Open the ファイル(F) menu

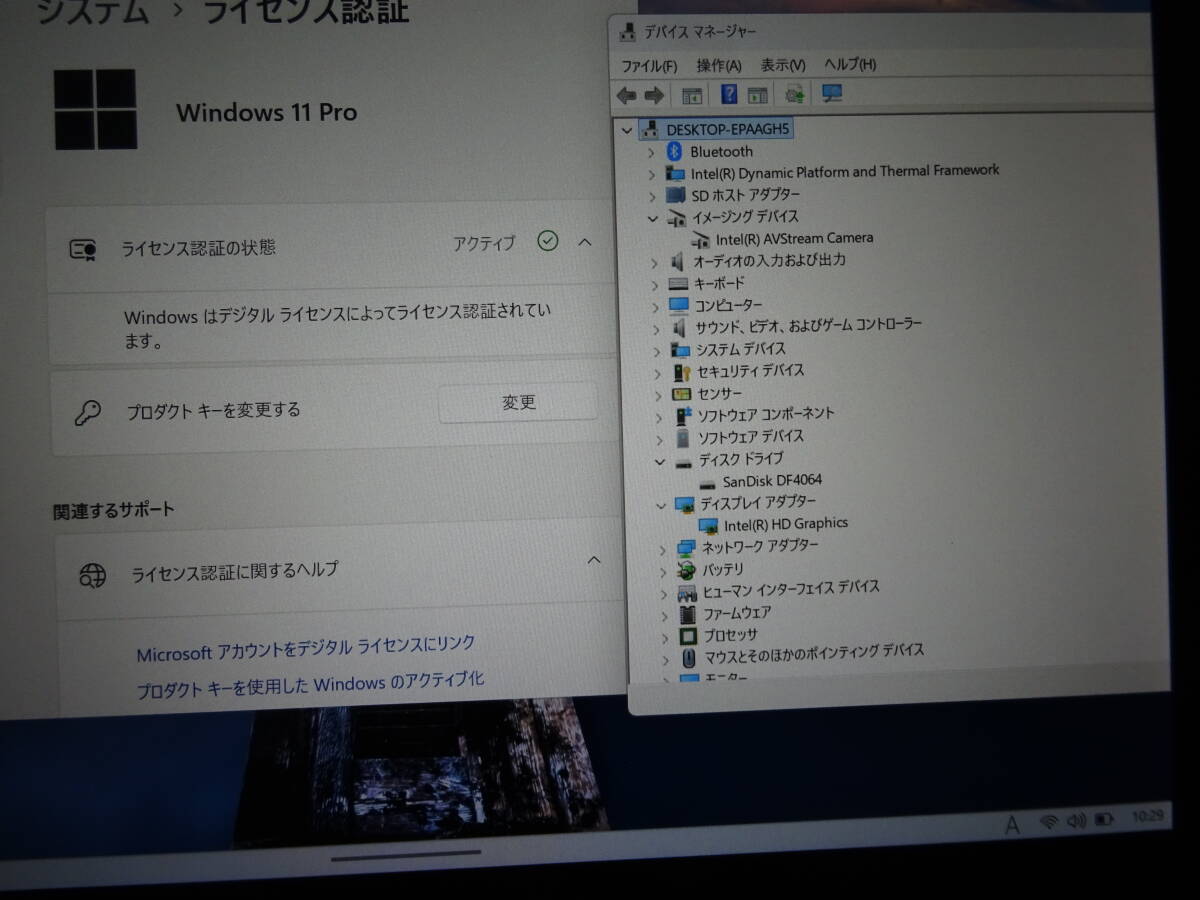[x=649, y=66]
